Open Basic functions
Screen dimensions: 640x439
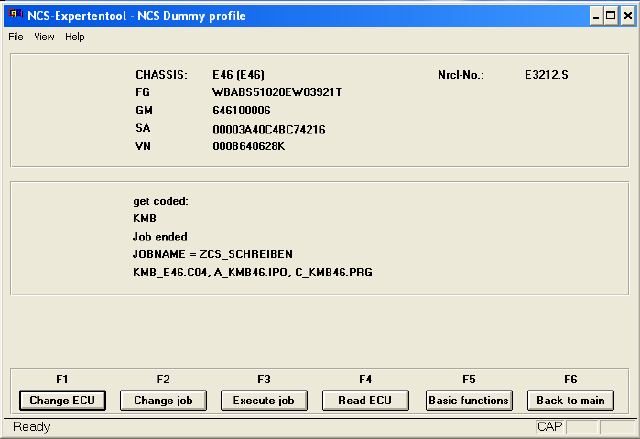469,400
